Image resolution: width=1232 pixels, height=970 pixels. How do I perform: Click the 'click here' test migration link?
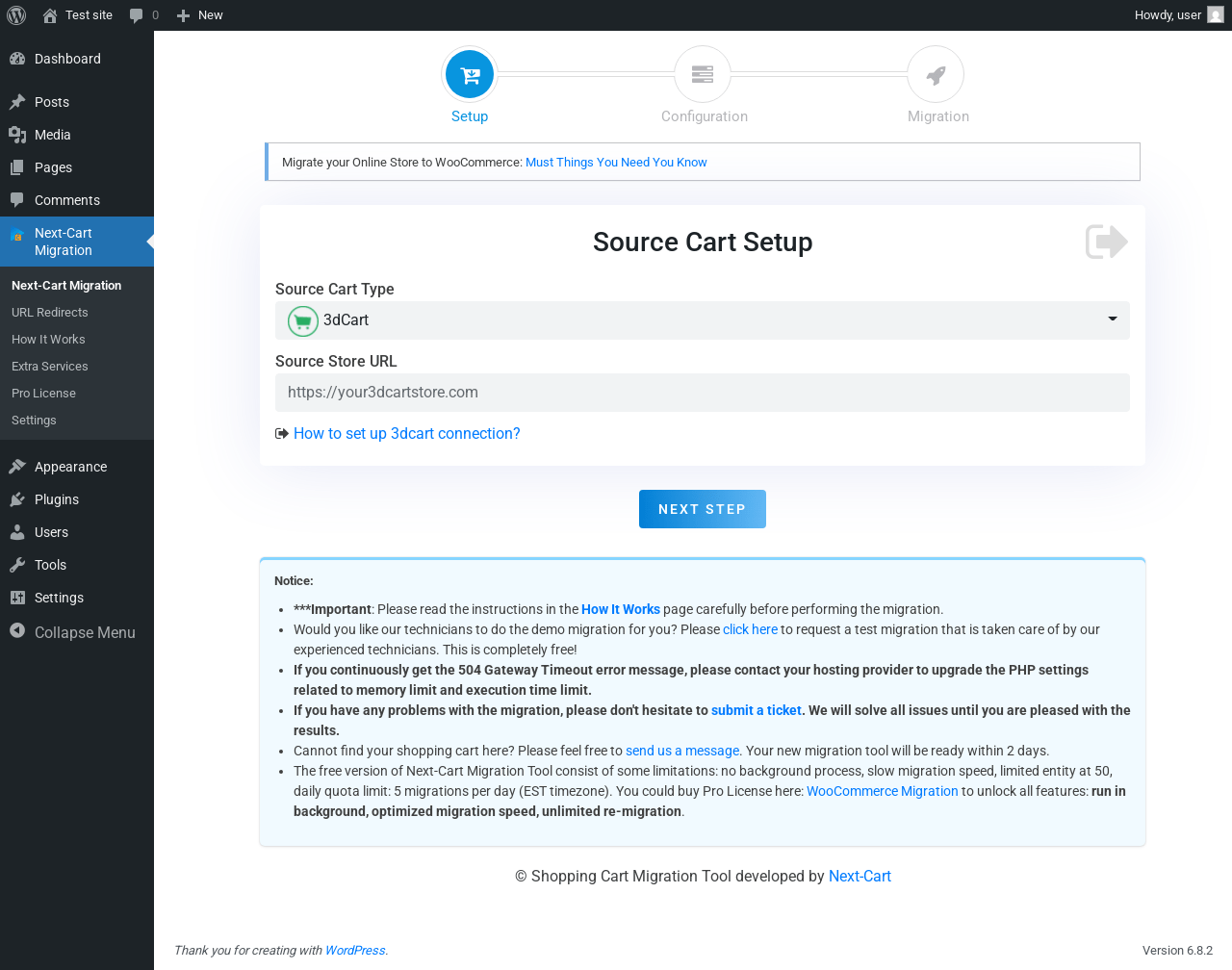click(750, 629)
